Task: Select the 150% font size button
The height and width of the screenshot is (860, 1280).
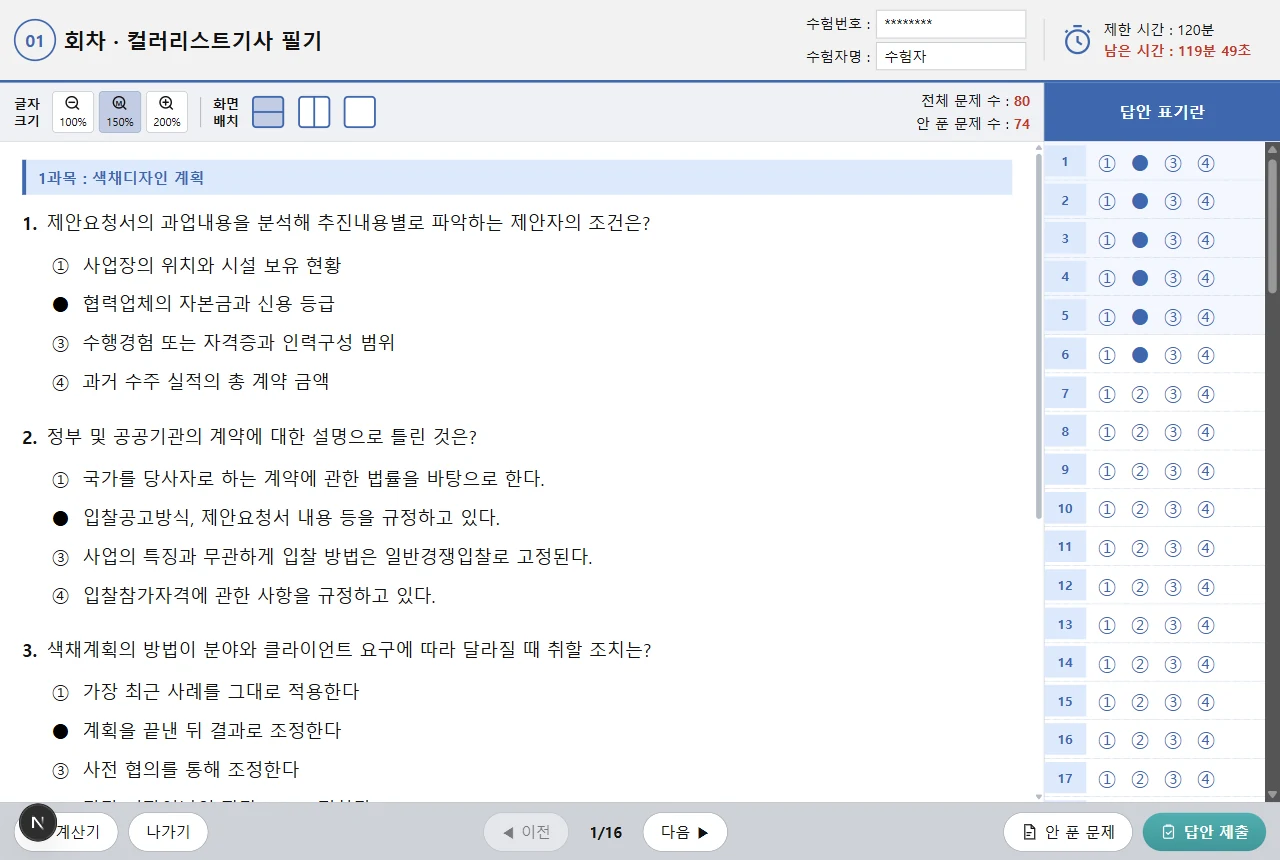Action: 119,112
